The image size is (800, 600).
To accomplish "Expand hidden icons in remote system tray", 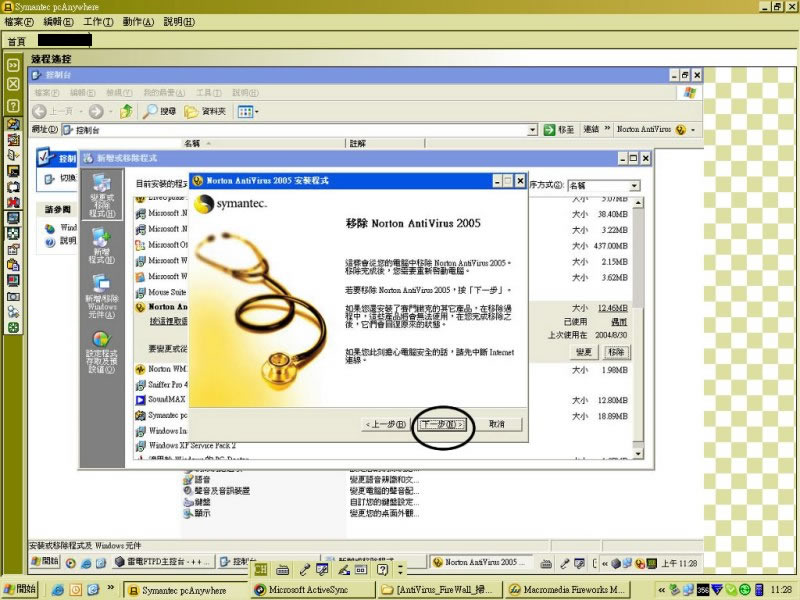I will [x=605, y=563].
